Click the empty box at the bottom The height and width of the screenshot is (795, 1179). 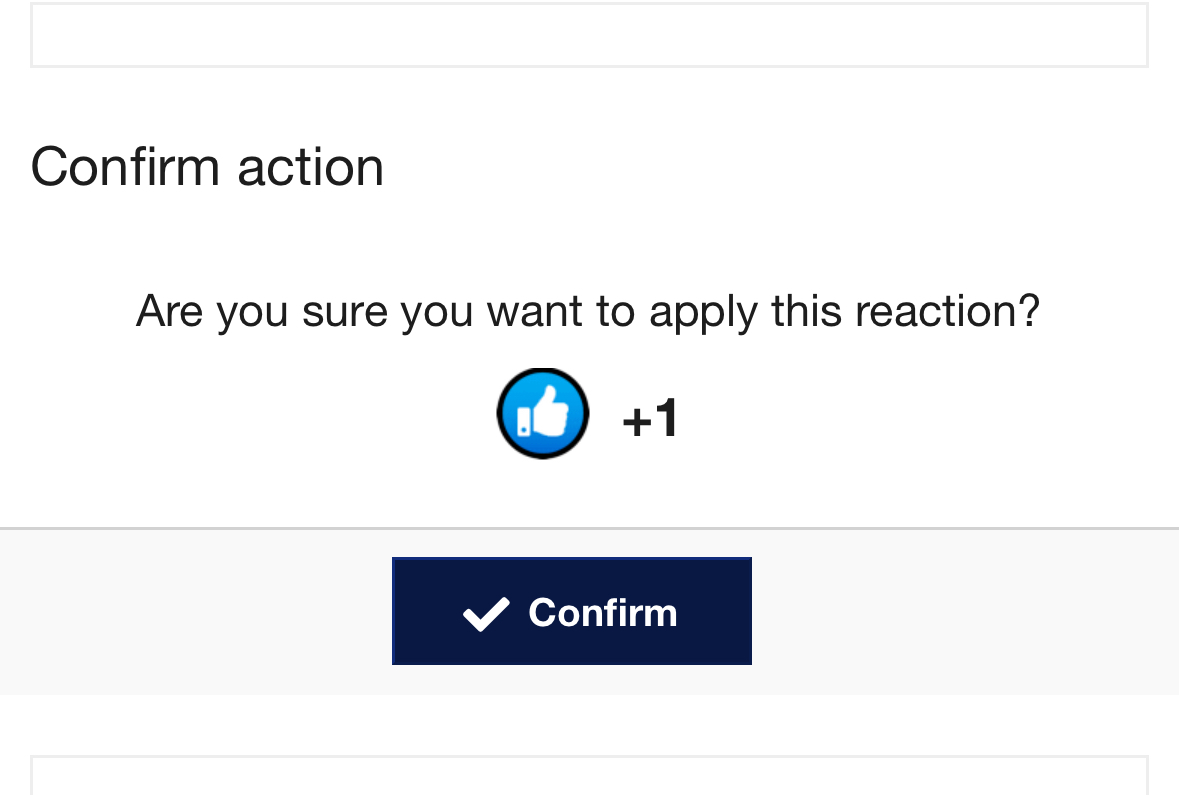pyautogui.click(x=589, y=776)
